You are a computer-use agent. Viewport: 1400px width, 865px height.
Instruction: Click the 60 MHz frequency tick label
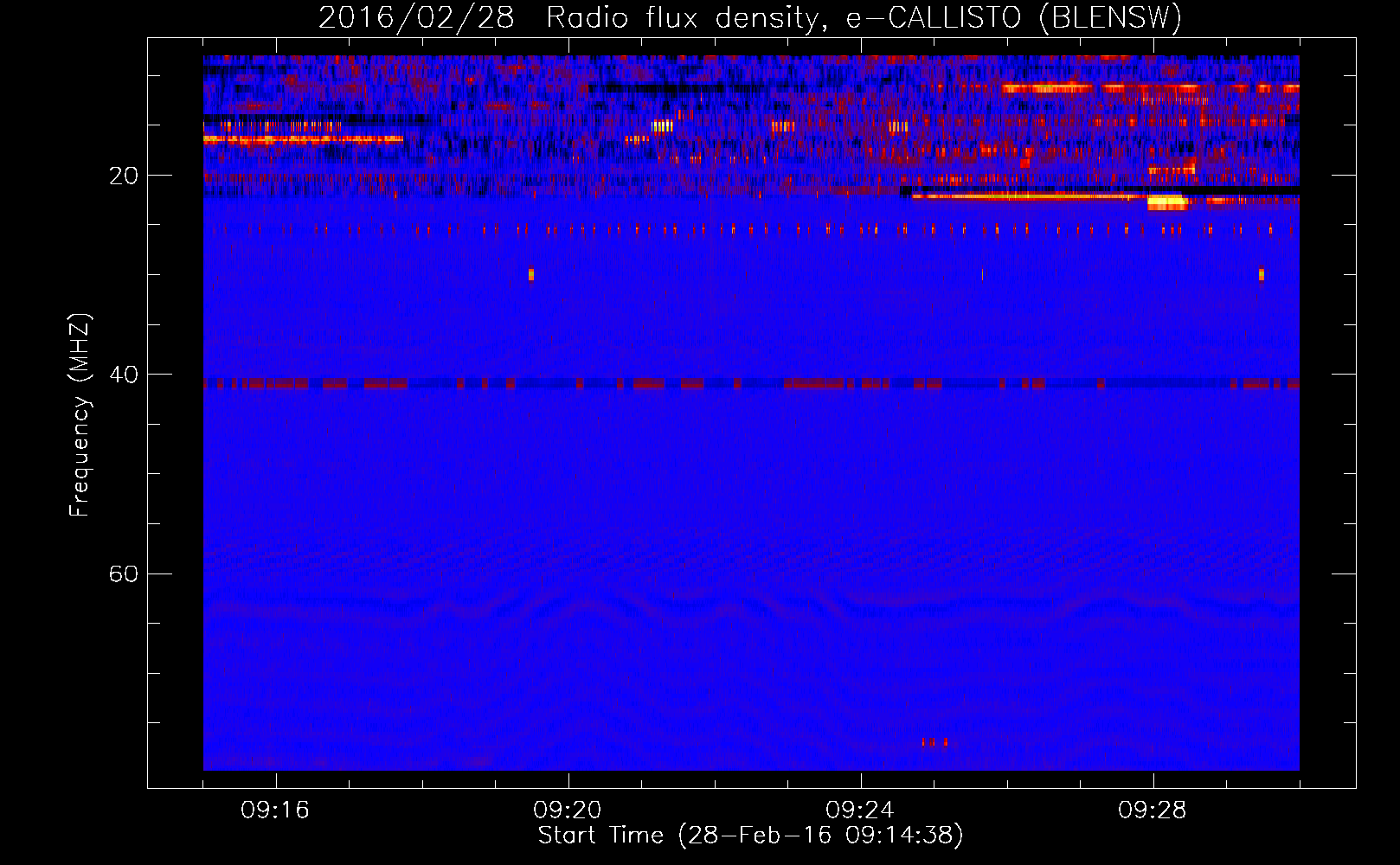tap(124, 573)
